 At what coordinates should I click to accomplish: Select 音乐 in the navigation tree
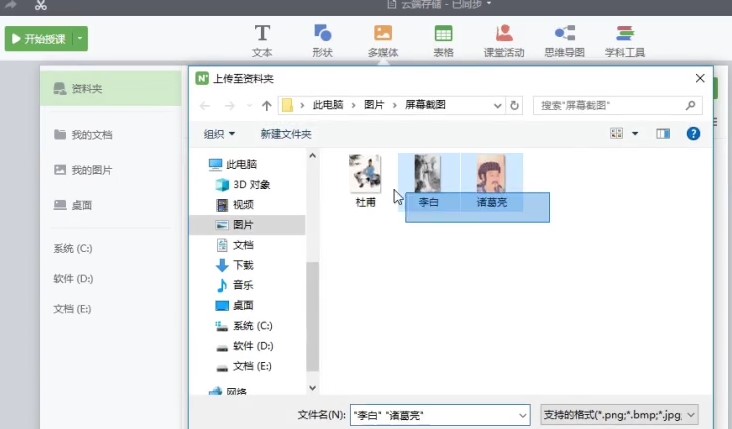[235, 285]
